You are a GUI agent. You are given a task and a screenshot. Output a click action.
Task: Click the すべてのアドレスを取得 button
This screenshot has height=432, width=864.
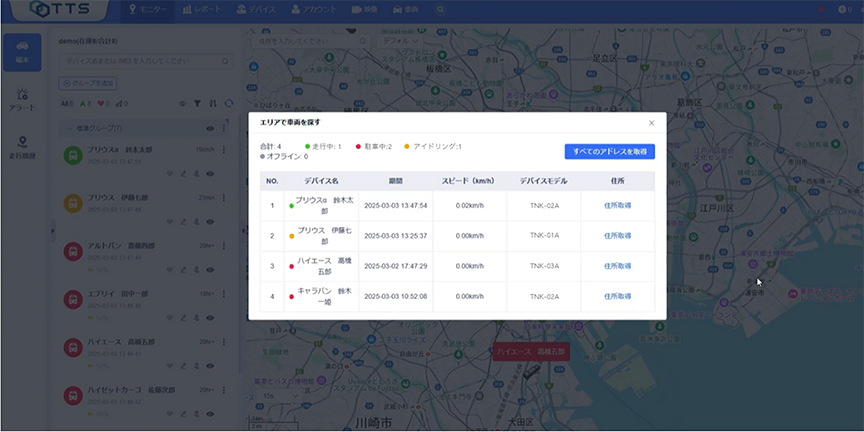point(609,151)
